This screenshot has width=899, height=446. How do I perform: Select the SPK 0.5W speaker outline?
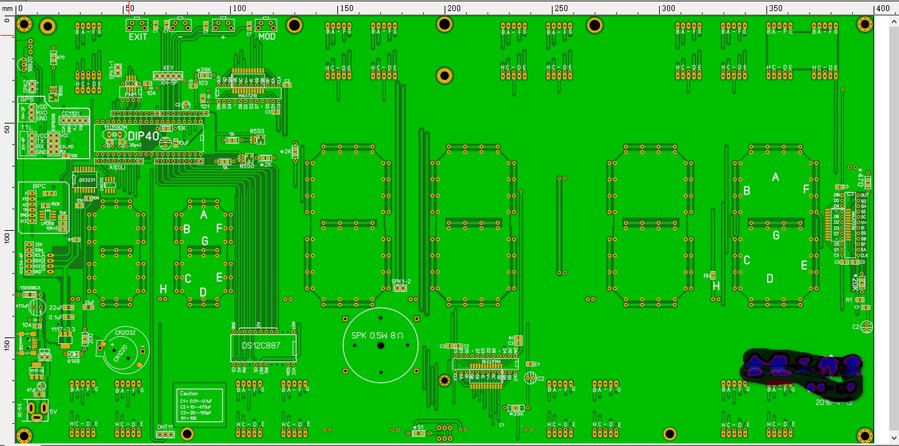[378, 342]
